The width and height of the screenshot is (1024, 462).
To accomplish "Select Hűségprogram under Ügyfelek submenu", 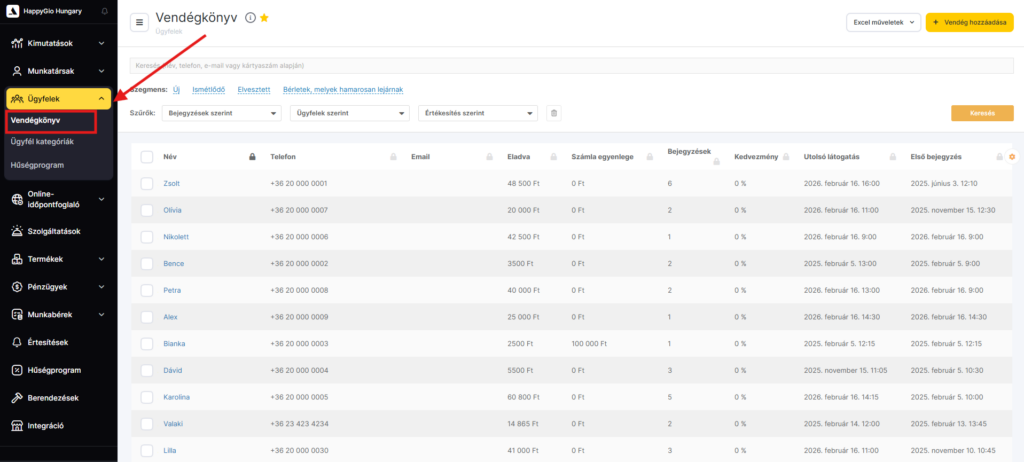I will [x=38, y=164].
